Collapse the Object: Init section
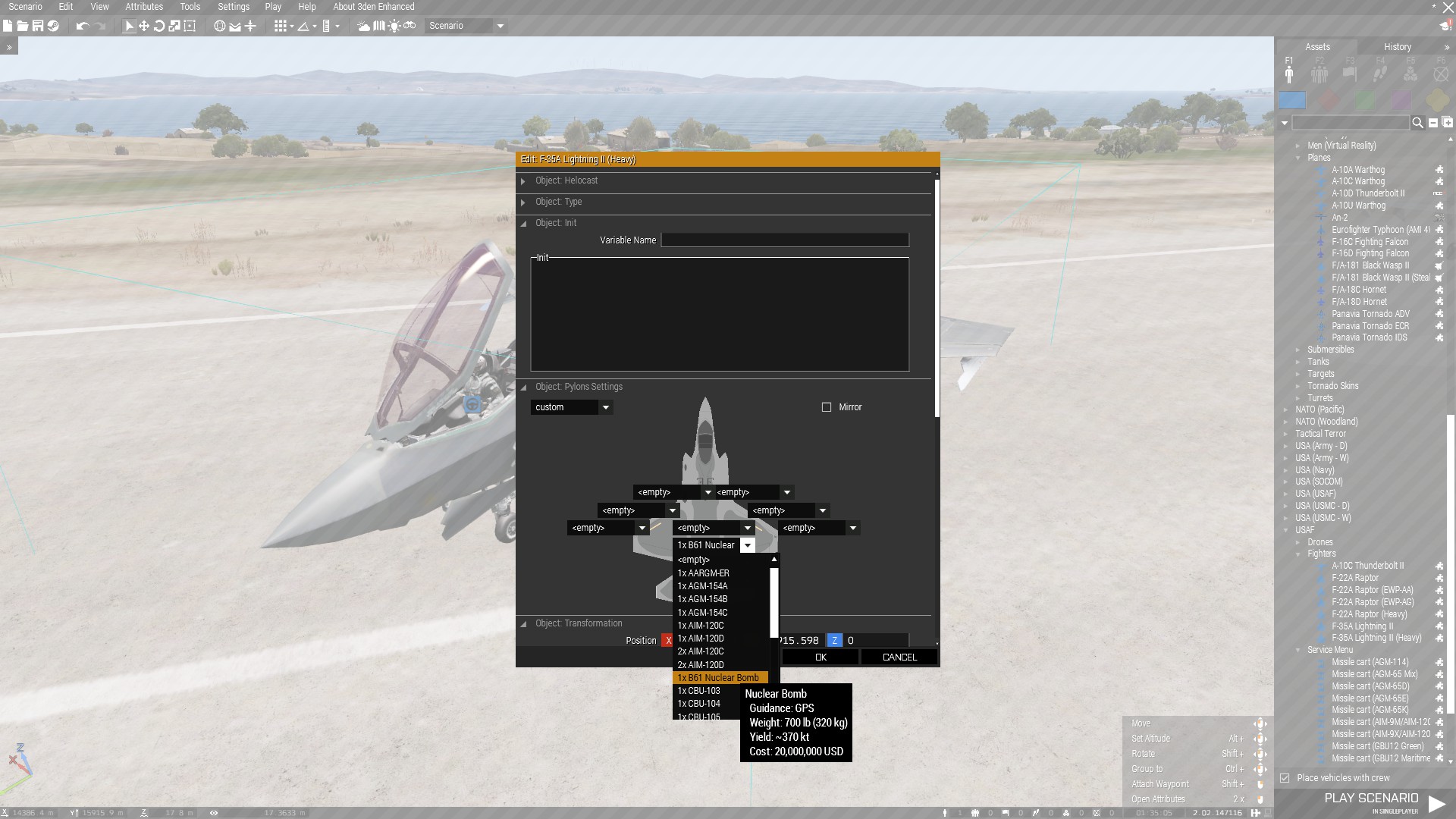This screenshot has height=819, width=1456. click(x=523, y=224)
